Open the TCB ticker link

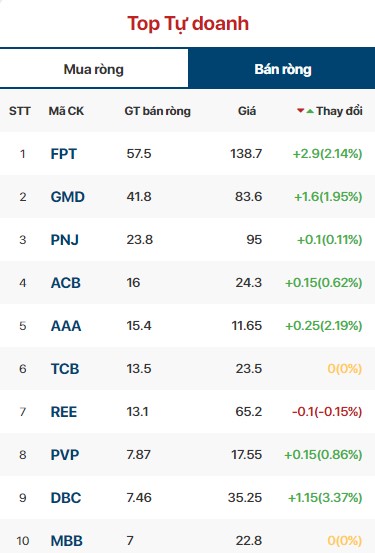tap(65, 369)
